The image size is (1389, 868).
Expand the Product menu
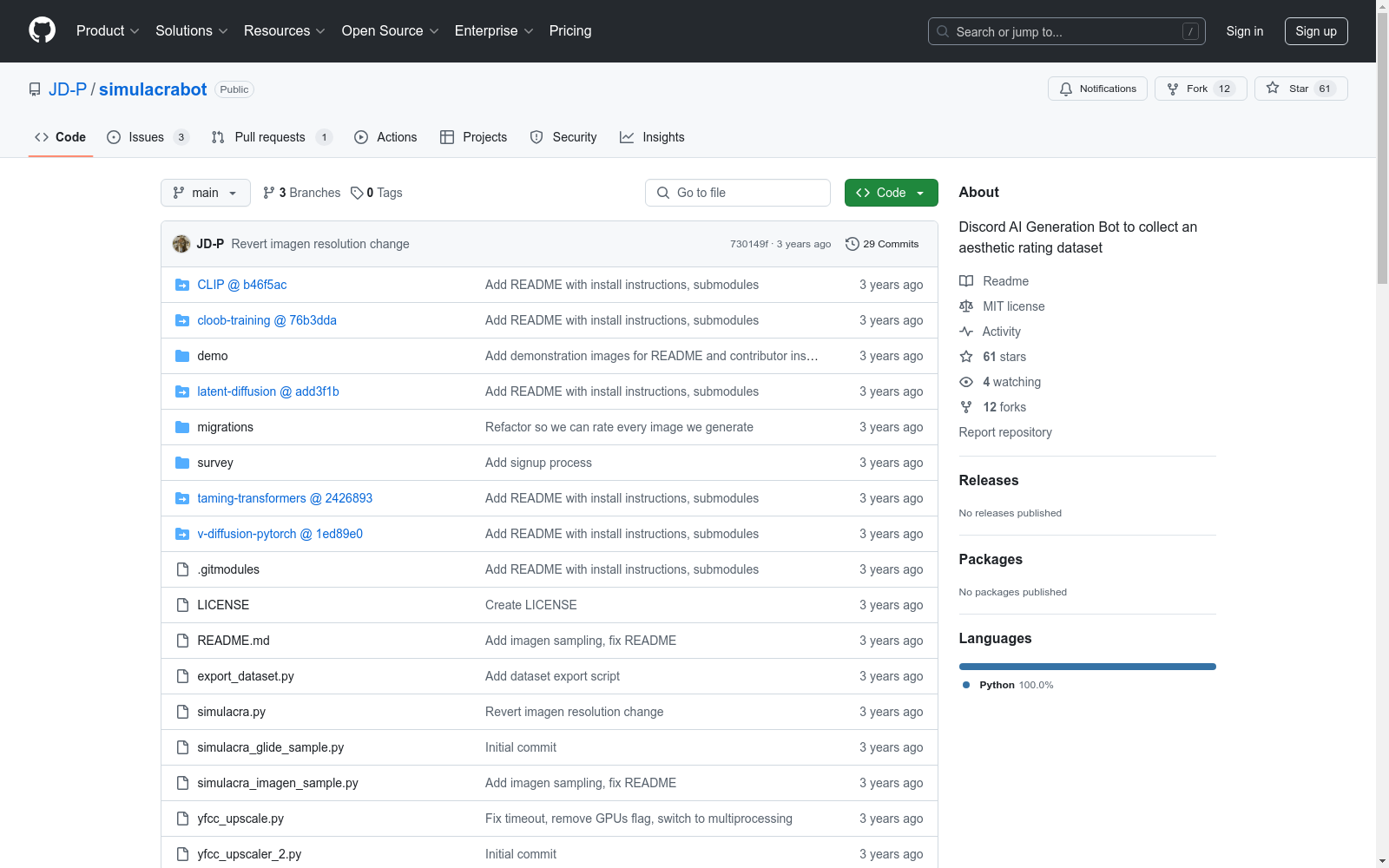pos(108,30)
